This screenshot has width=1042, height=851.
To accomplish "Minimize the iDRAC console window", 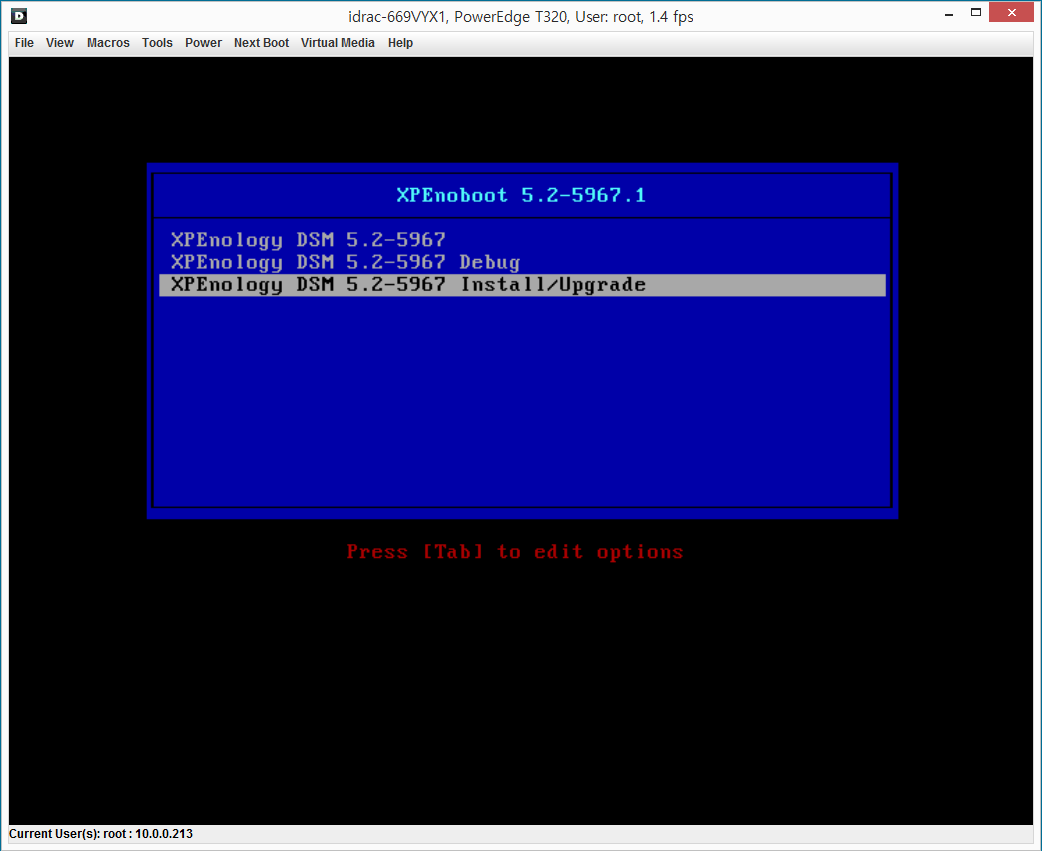I will [949, 13].
